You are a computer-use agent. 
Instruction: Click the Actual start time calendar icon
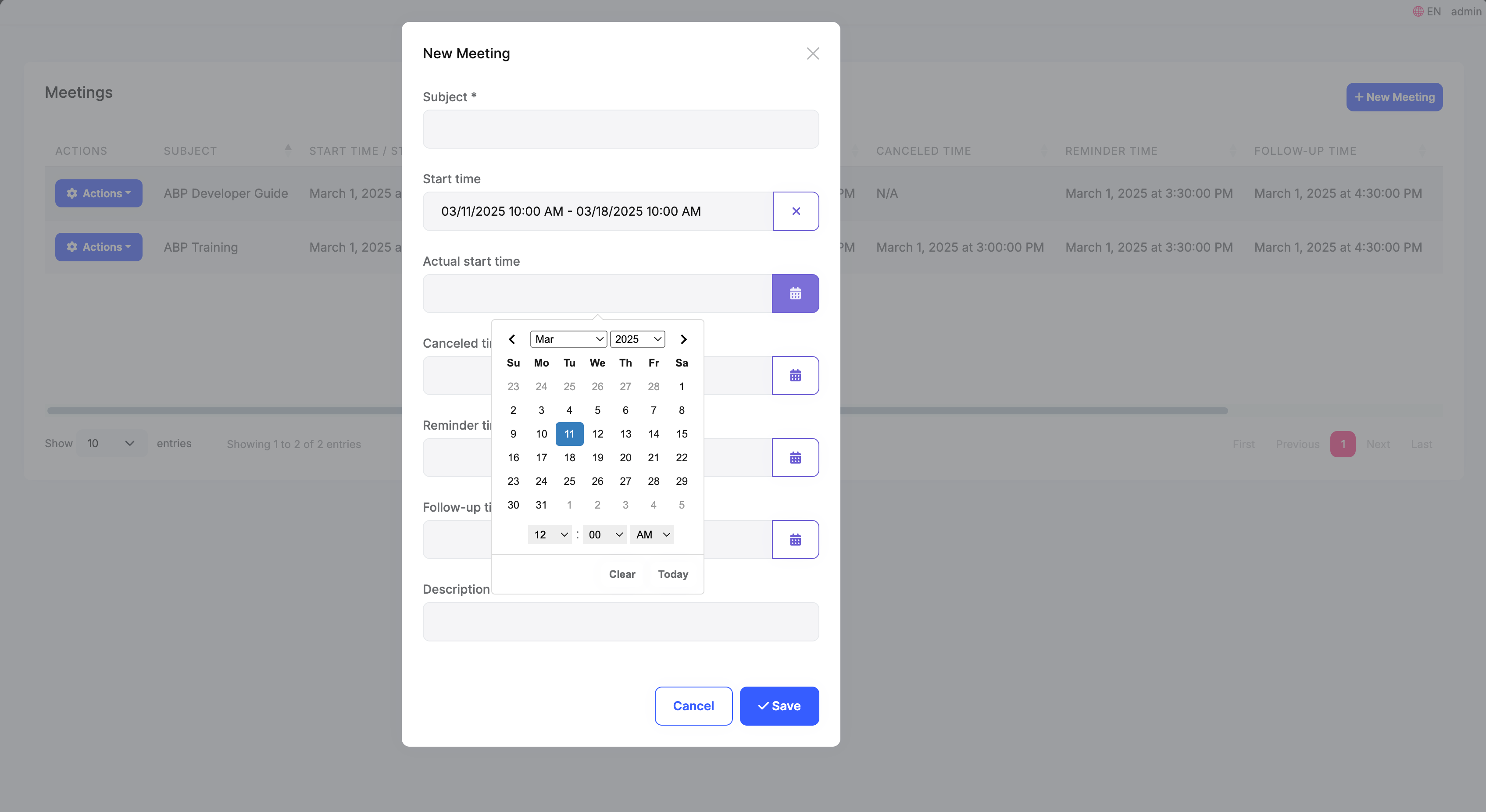[795, 294]
